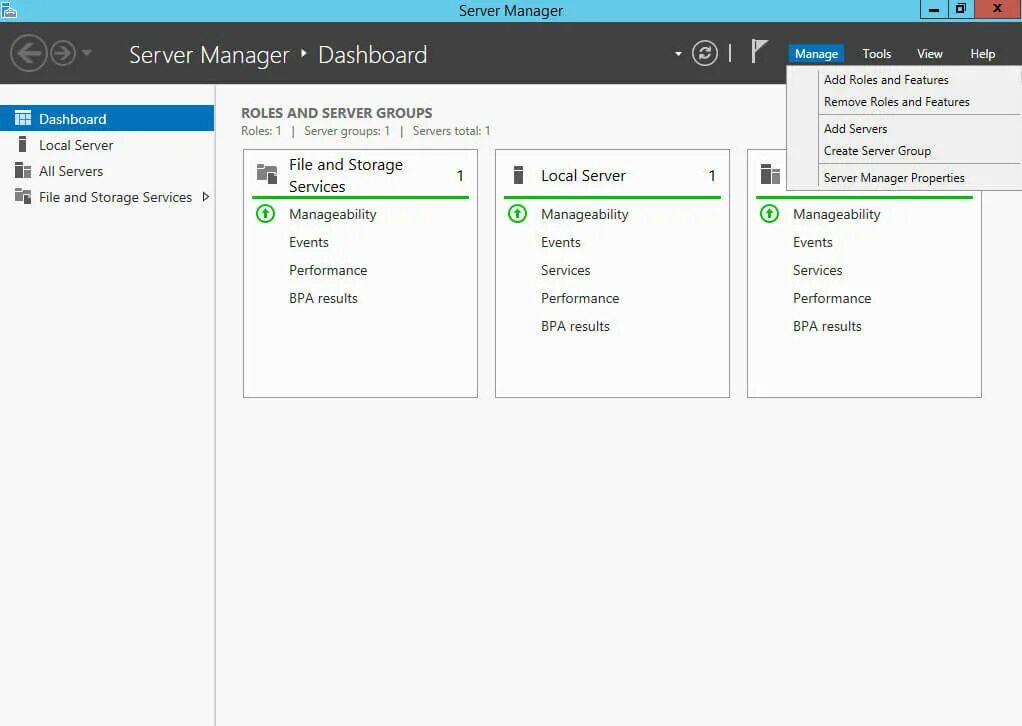Close the Server Manager window
The image size is (1022, 726).
997,9
